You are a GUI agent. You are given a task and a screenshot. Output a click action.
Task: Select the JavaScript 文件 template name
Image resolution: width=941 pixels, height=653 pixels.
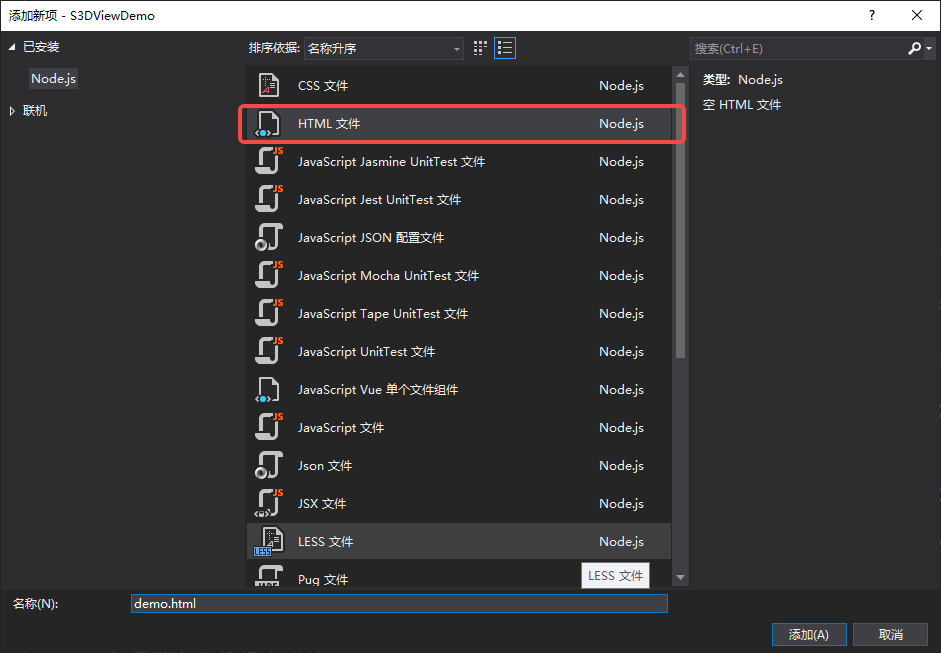coord(341,428)
